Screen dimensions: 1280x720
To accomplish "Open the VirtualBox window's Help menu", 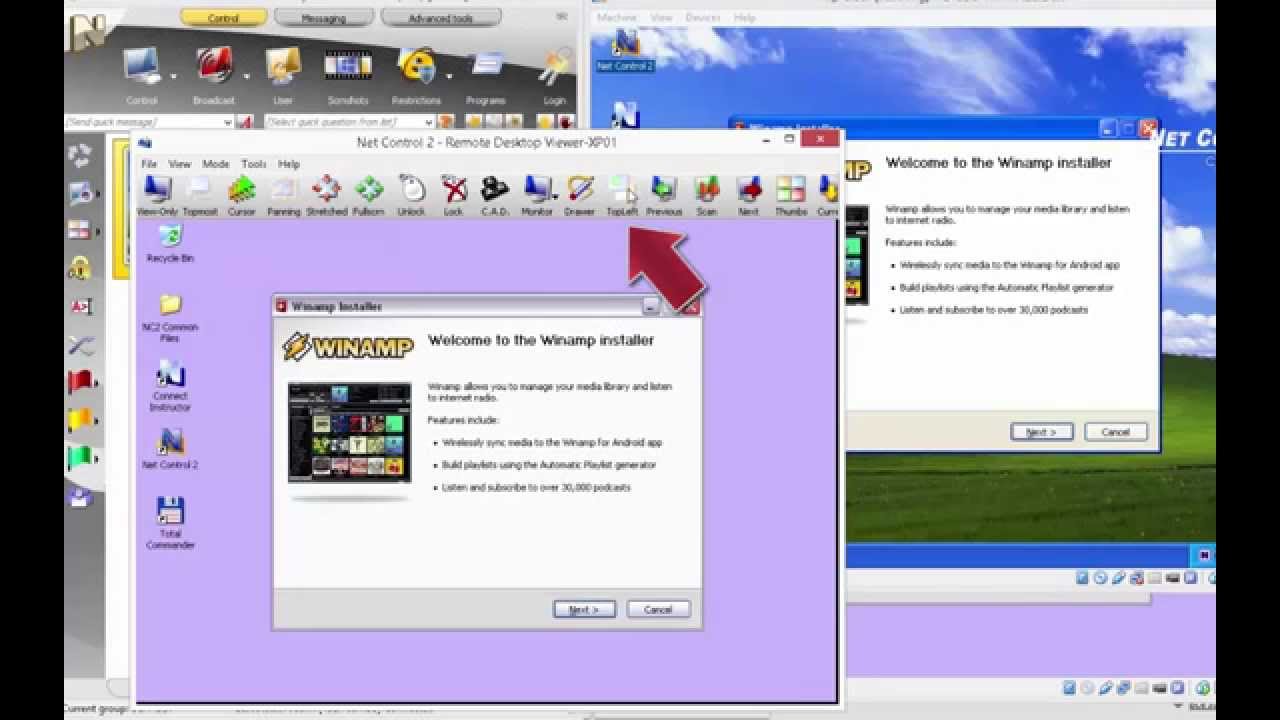I will tap(744, 18).
